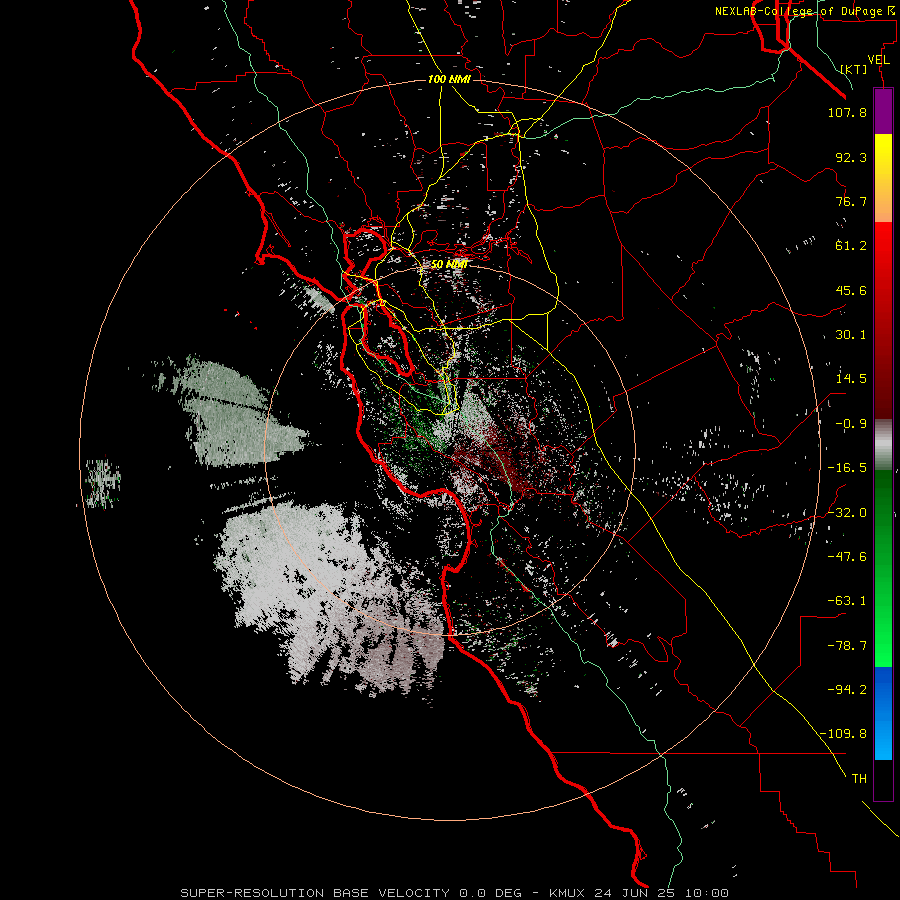Select the -32.0 velocity scale value
900x900 pixels.
click(x=847, y=513)
